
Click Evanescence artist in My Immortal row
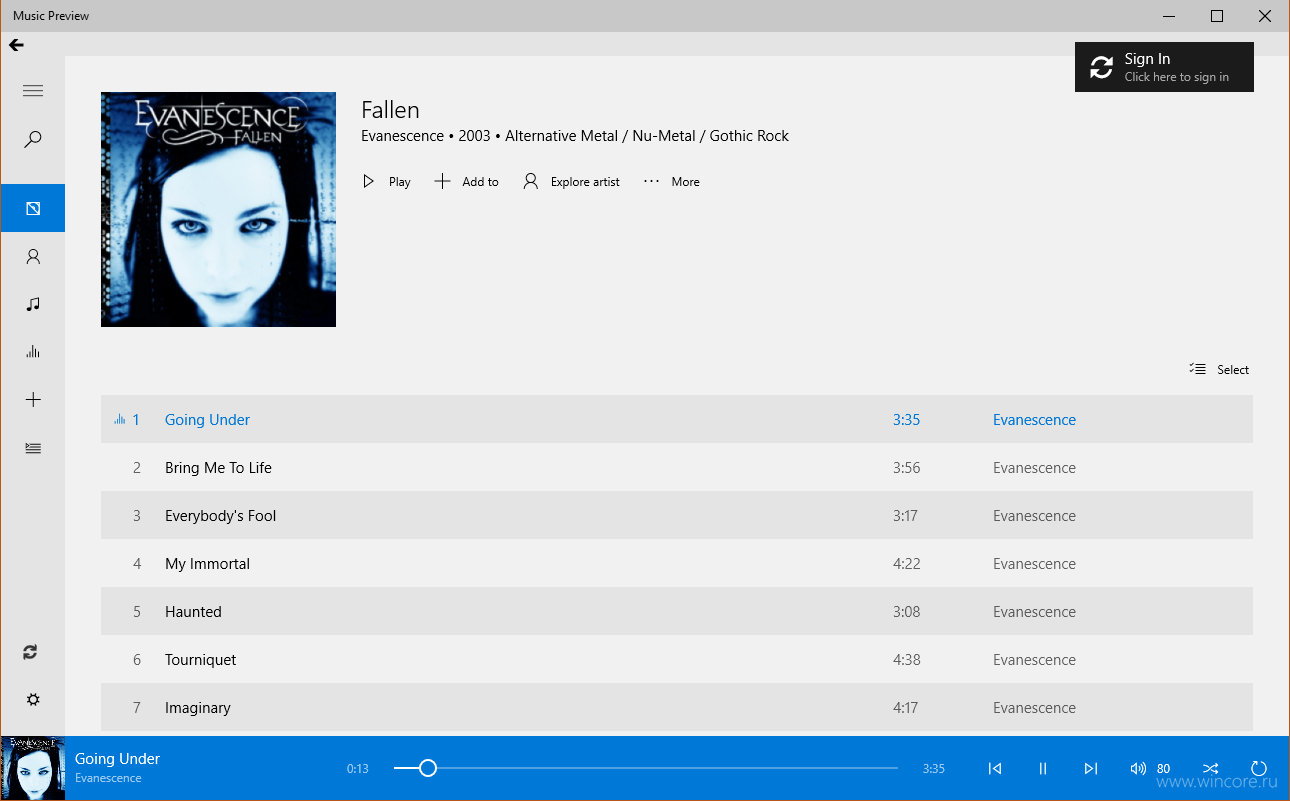1034,564
